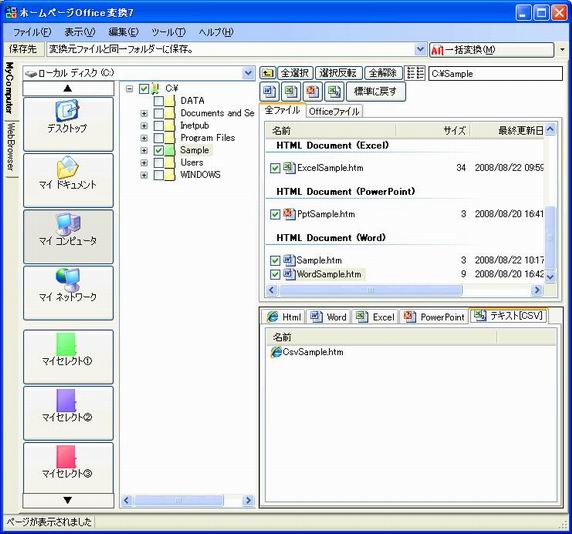Switch to the Officeファイル tab
The width and height of the screenshot is (572, 534).
pos(334,111)
